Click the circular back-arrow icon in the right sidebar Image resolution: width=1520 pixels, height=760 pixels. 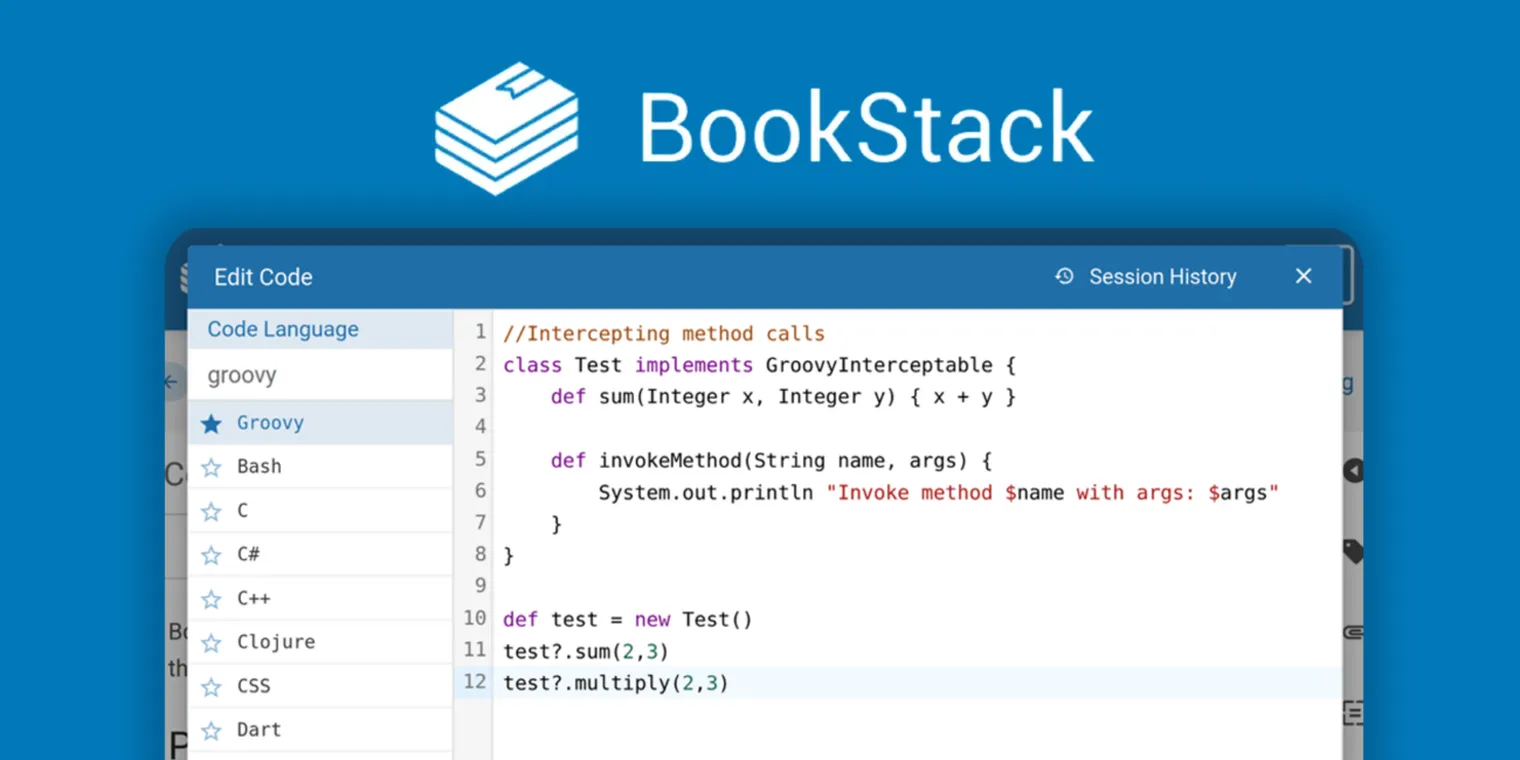tap(1352, 470)
